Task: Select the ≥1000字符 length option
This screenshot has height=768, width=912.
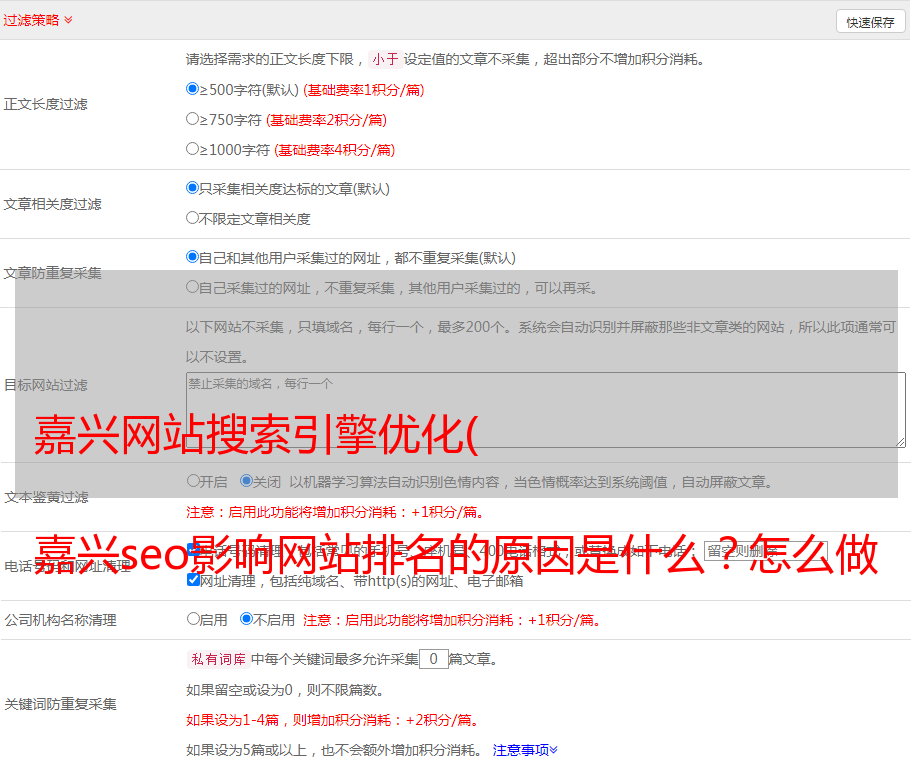Action: (x=193, y=149)
